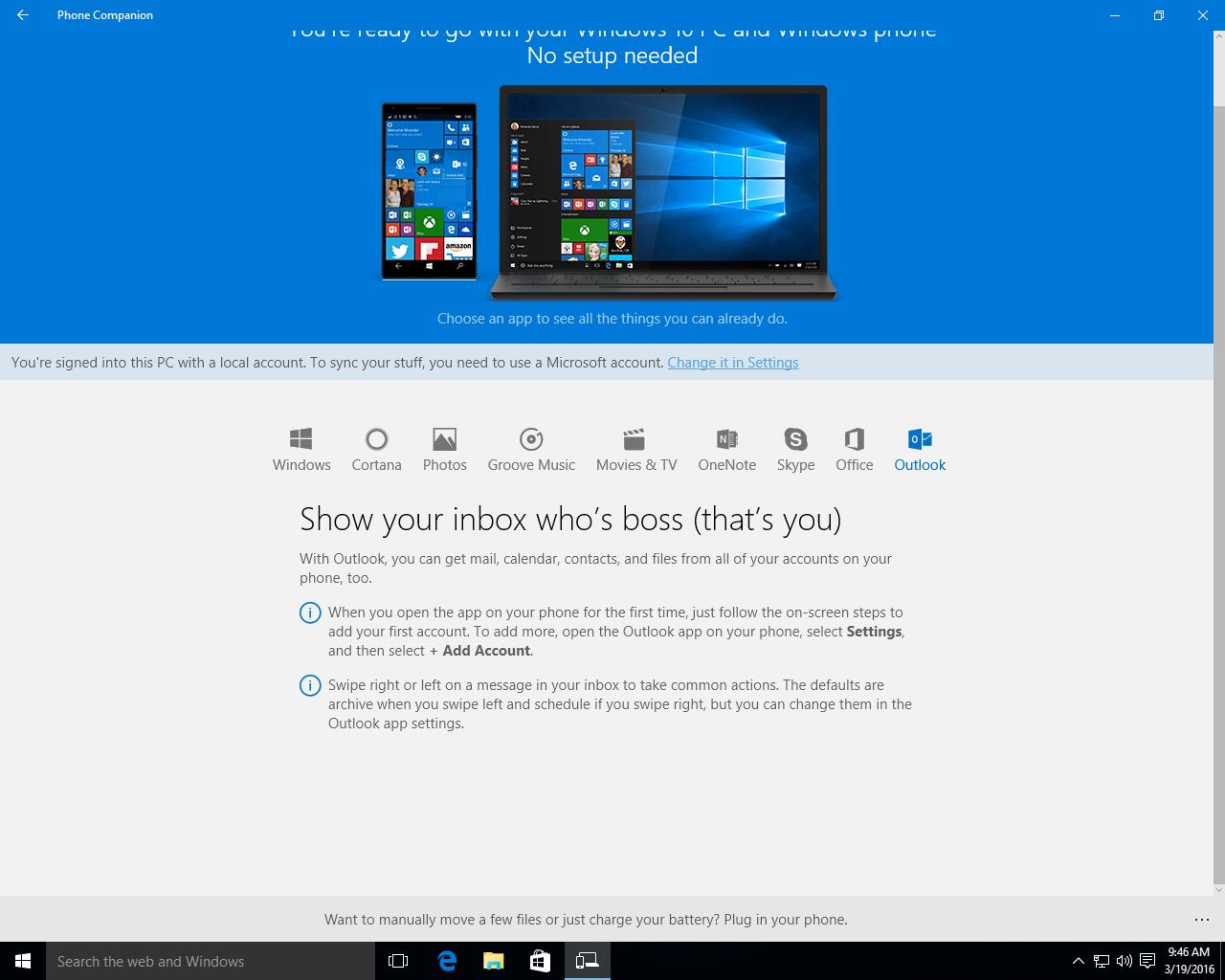Show hidden system tray icons
The image size is (1225, 980).
point(1079,961)
